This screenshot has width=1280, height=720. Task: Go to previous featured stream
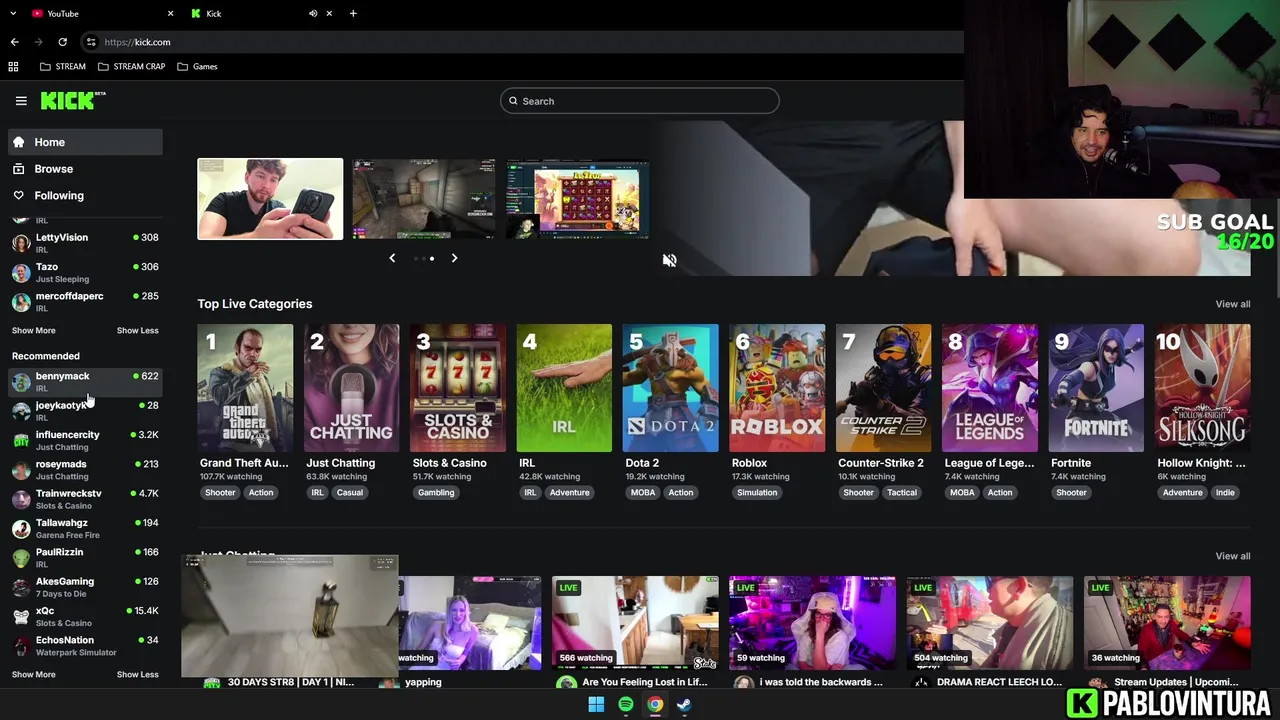(392, 258)
